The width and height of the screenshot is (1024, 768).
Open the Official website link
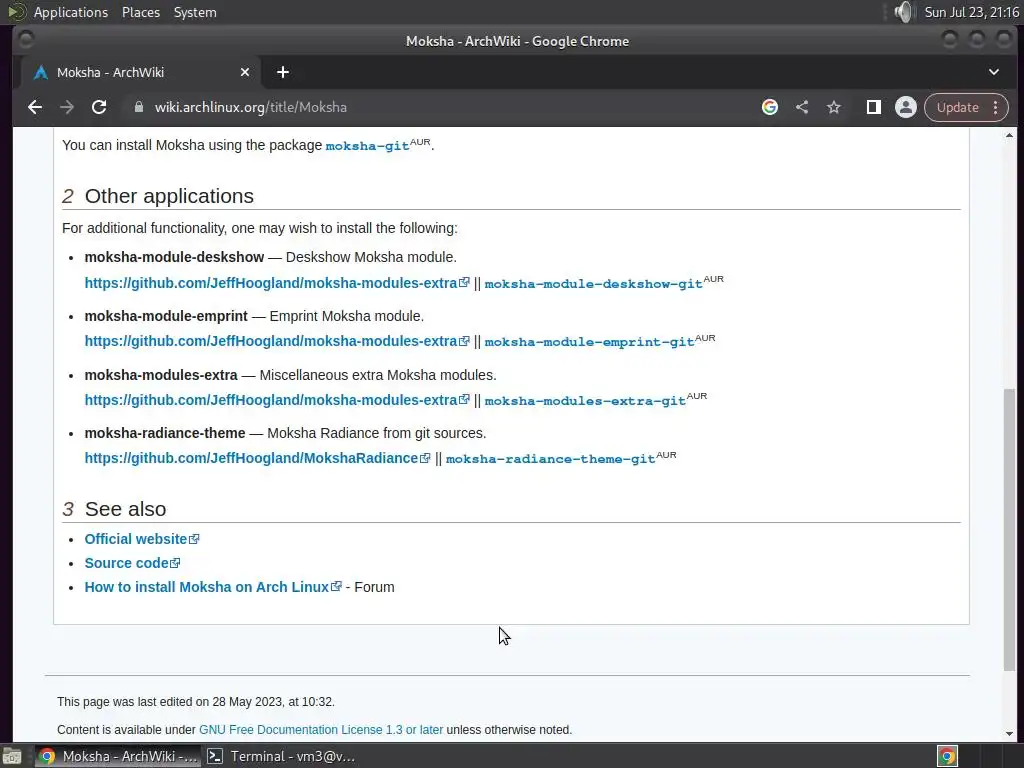(142, 539)
